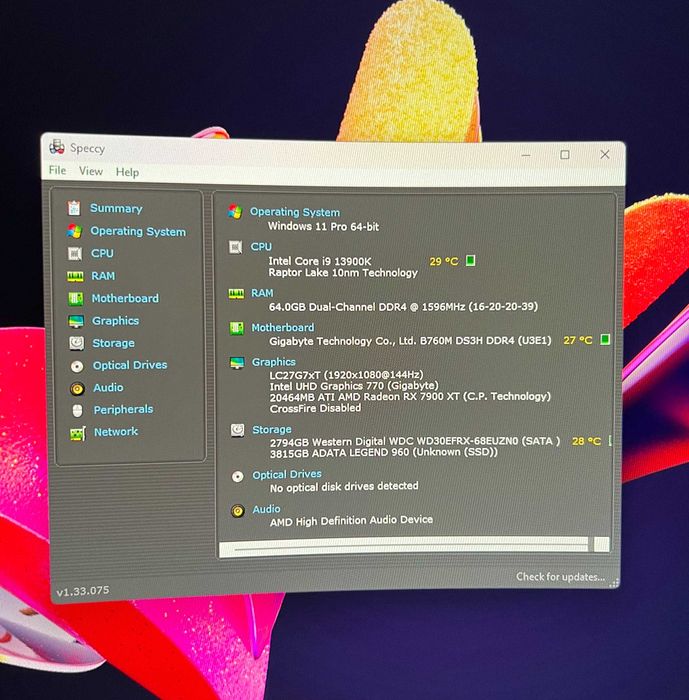Open the Storage heading link in summary
The image size is (689, 700).
[272, 430]
